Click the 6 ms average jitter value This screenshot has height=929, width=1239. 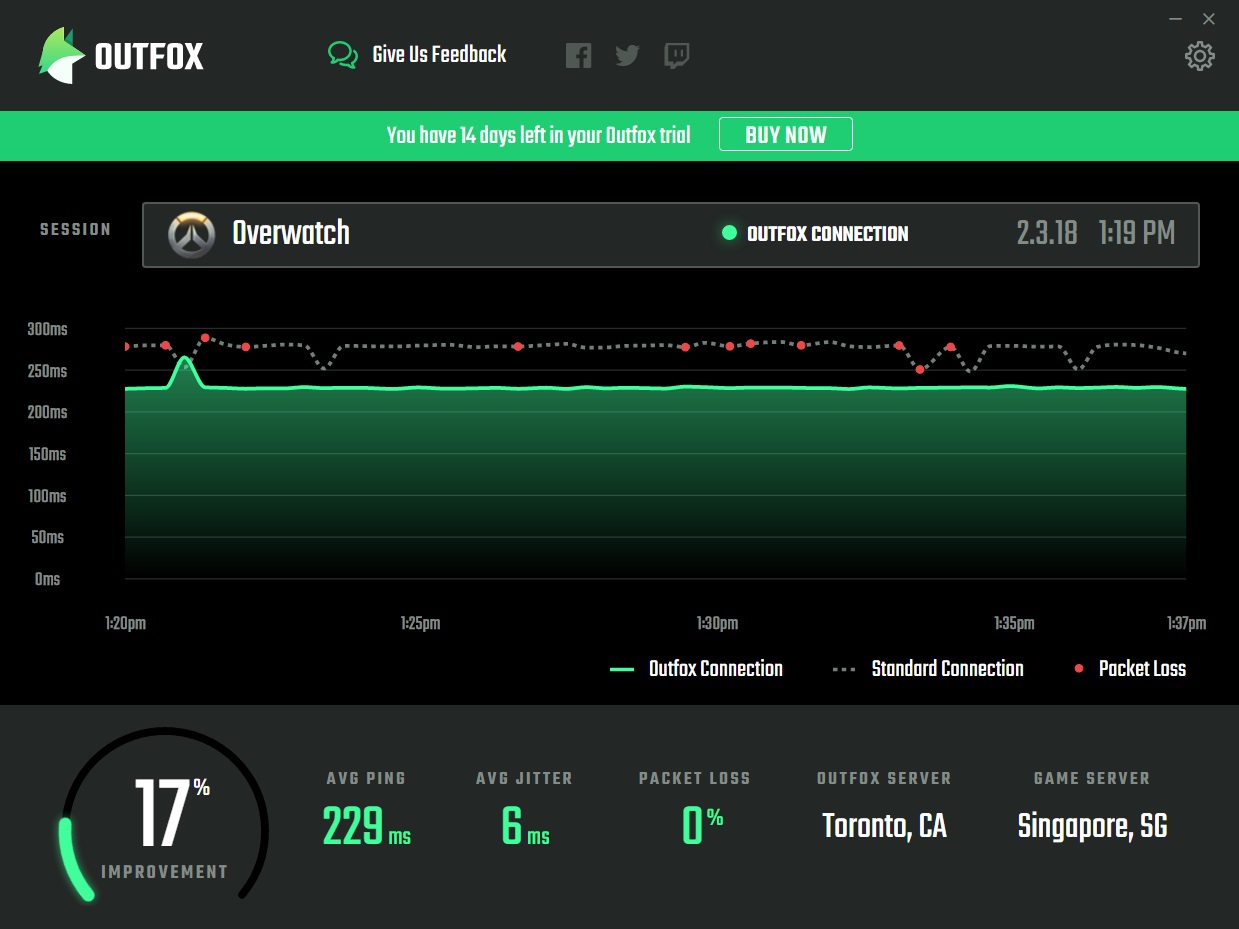[x=525, y=827]
